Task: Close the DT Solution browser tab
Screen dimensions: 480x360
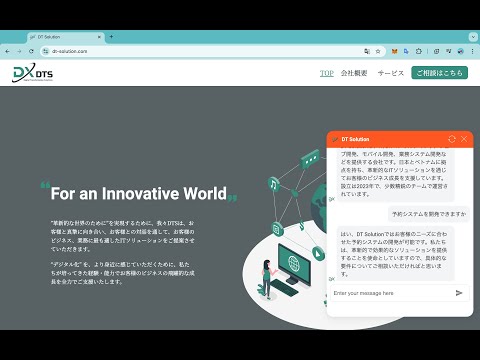Action: 99,37
